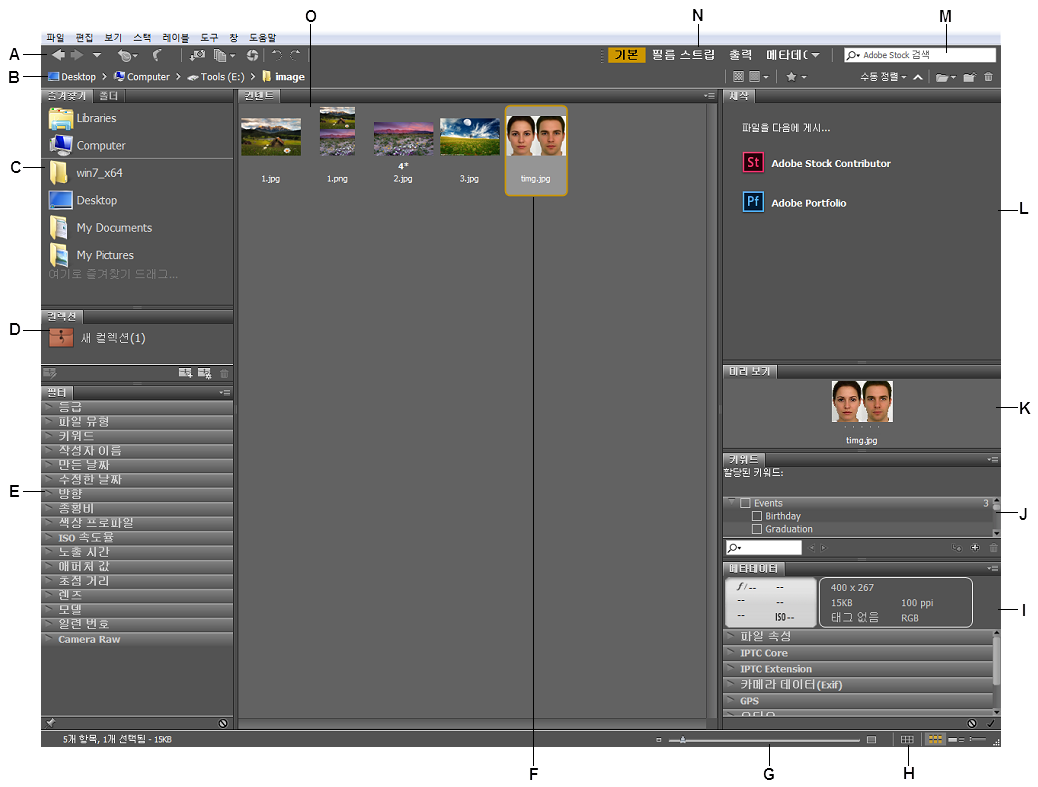Click the metadata panel scrollbar
1038x787 pixels.
(x=996, y=659)
